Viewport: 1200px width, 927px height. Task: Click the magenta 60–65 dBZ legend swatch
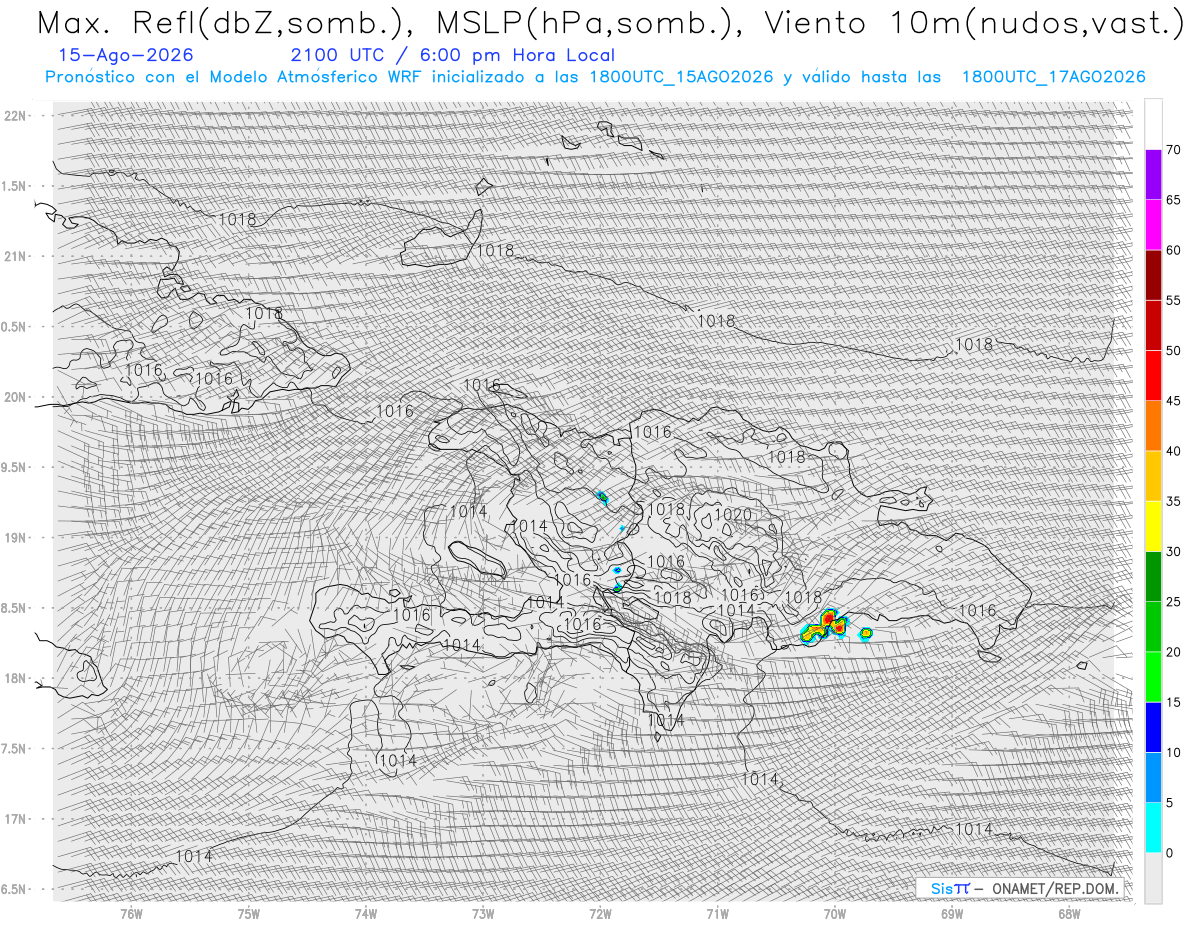(x=1153, y=225)
